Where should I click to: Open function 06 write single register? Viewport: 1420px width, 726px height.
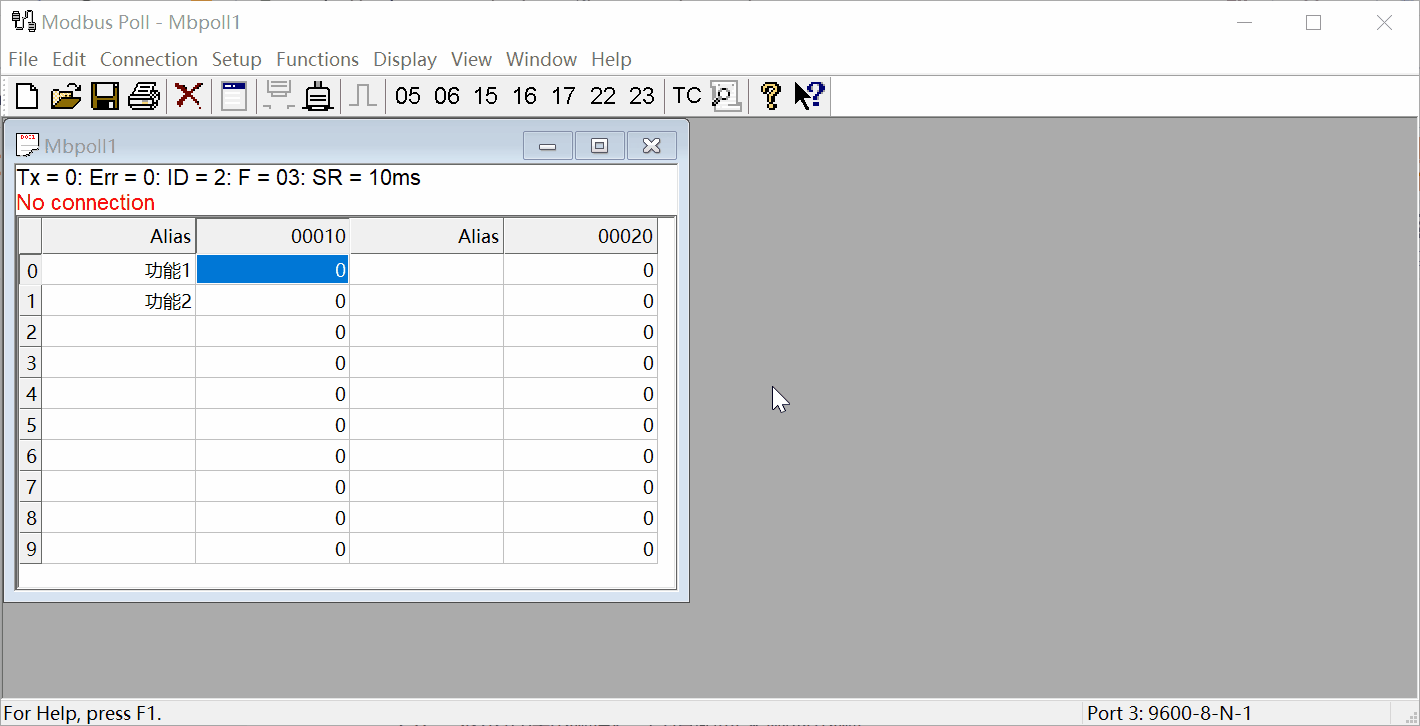(447, 96)
